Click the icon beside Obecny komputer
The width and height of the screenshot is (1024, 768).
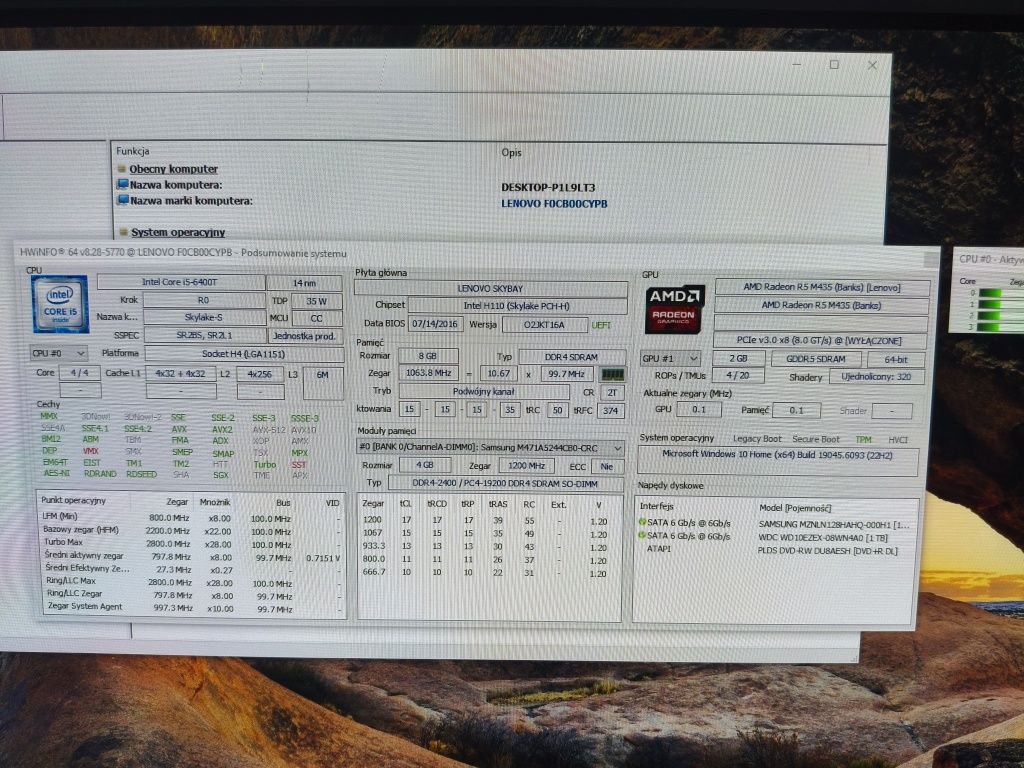click(121, 168)
